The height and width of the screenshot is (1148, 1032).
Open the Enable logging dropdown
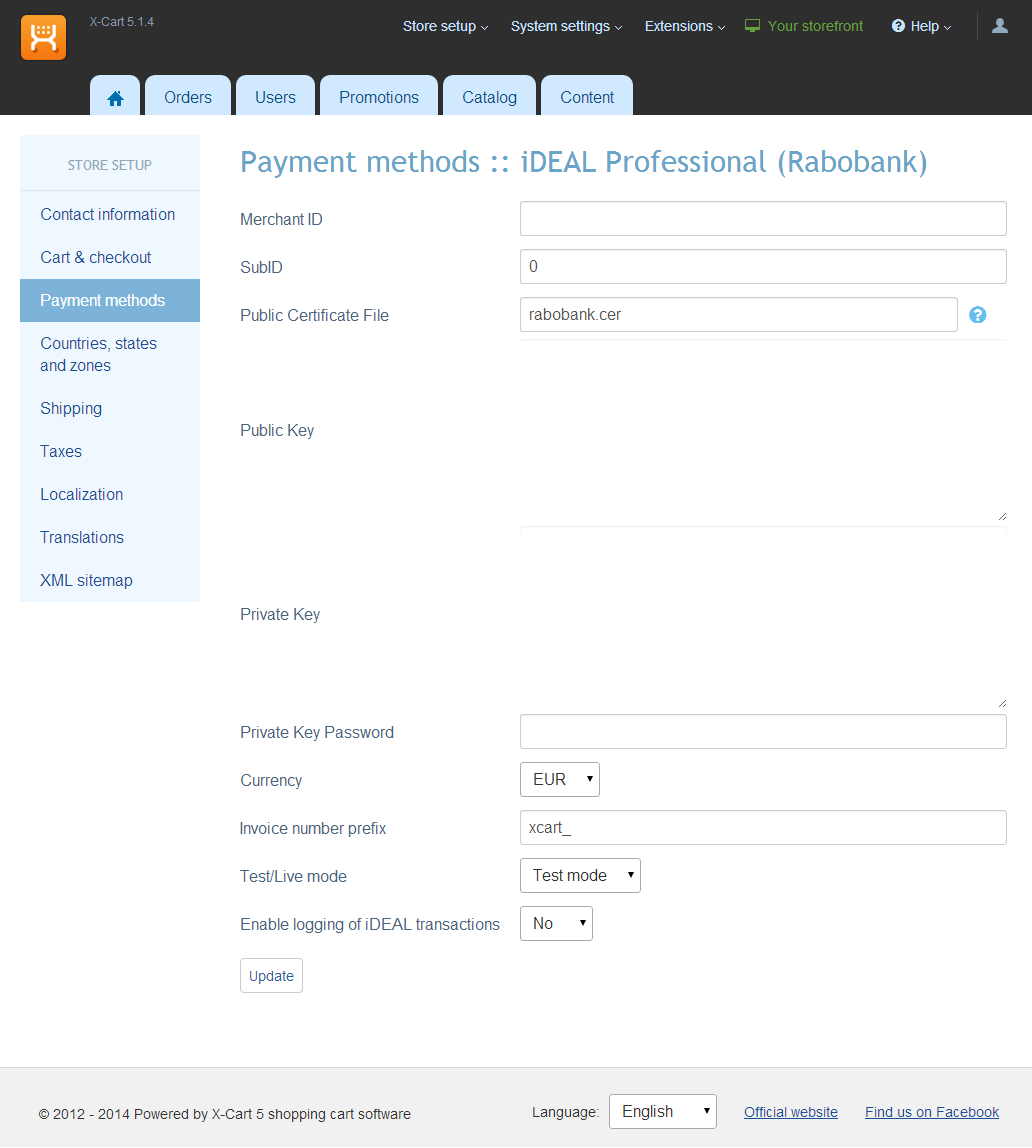[556, 924]
